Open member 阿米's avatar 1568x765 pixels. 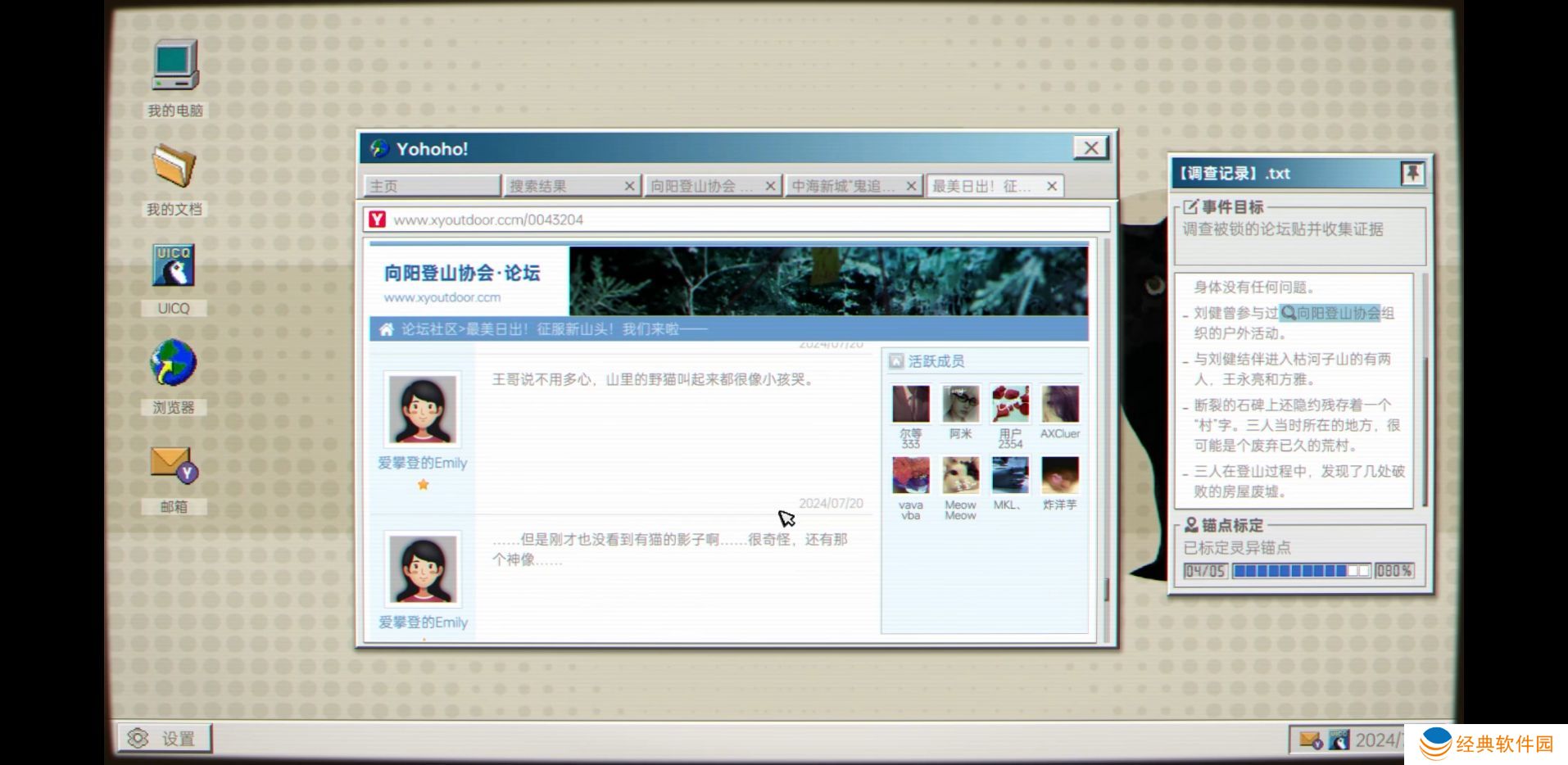point(960,404)
